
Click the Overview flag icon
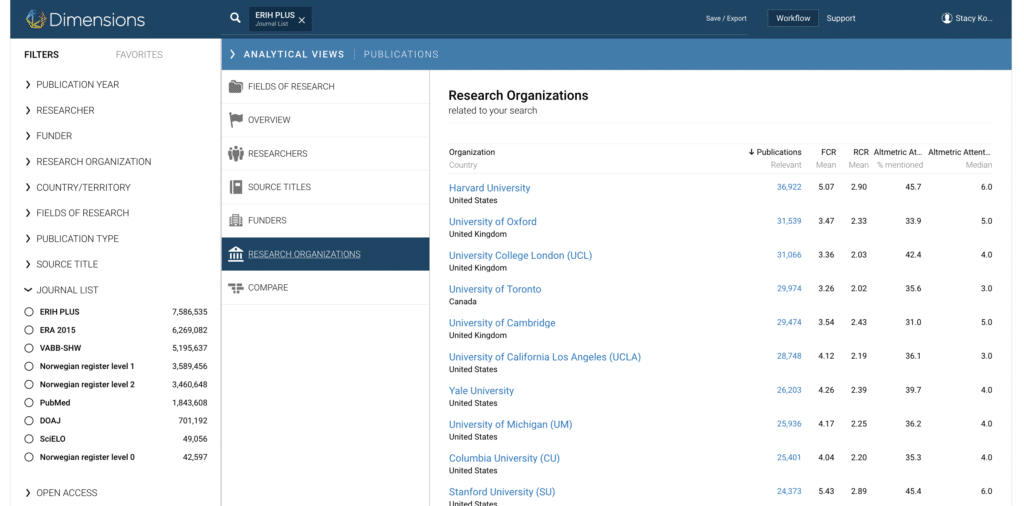tap(236, 120)
